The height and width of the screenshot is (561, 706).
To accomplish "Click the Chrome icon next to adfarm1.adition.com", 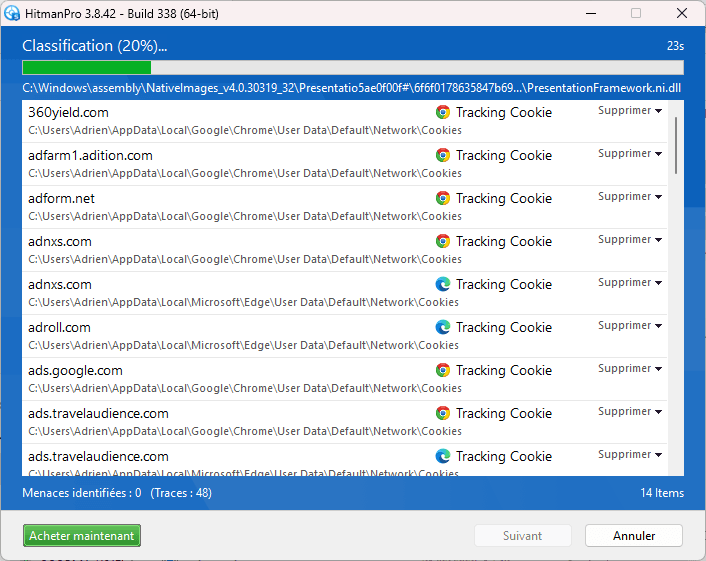I will (443, 155).
